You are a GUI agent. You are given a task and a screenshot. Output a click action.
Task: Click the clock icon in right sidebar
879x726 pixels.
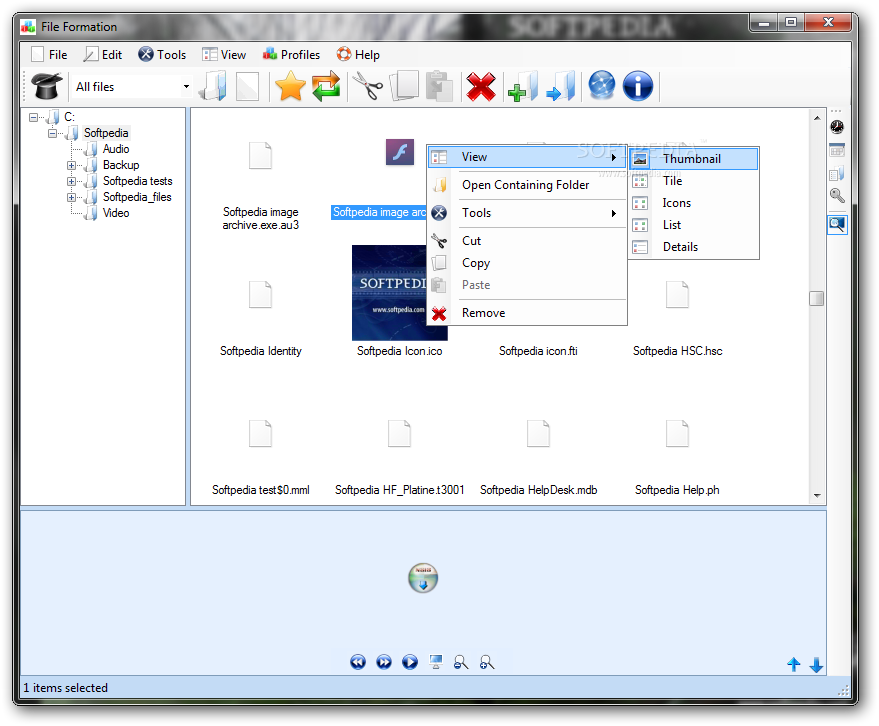point(837,127)
